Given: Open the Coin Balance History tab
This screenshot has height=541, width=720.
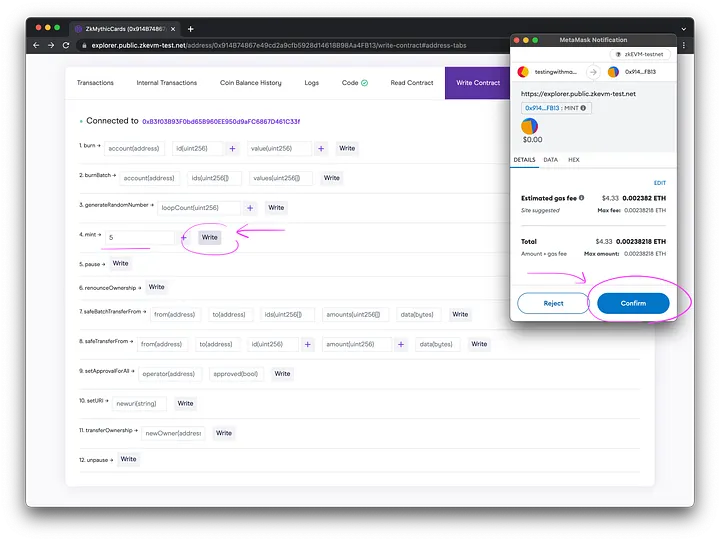Looking at the screenshot, I should coord(250,83).
